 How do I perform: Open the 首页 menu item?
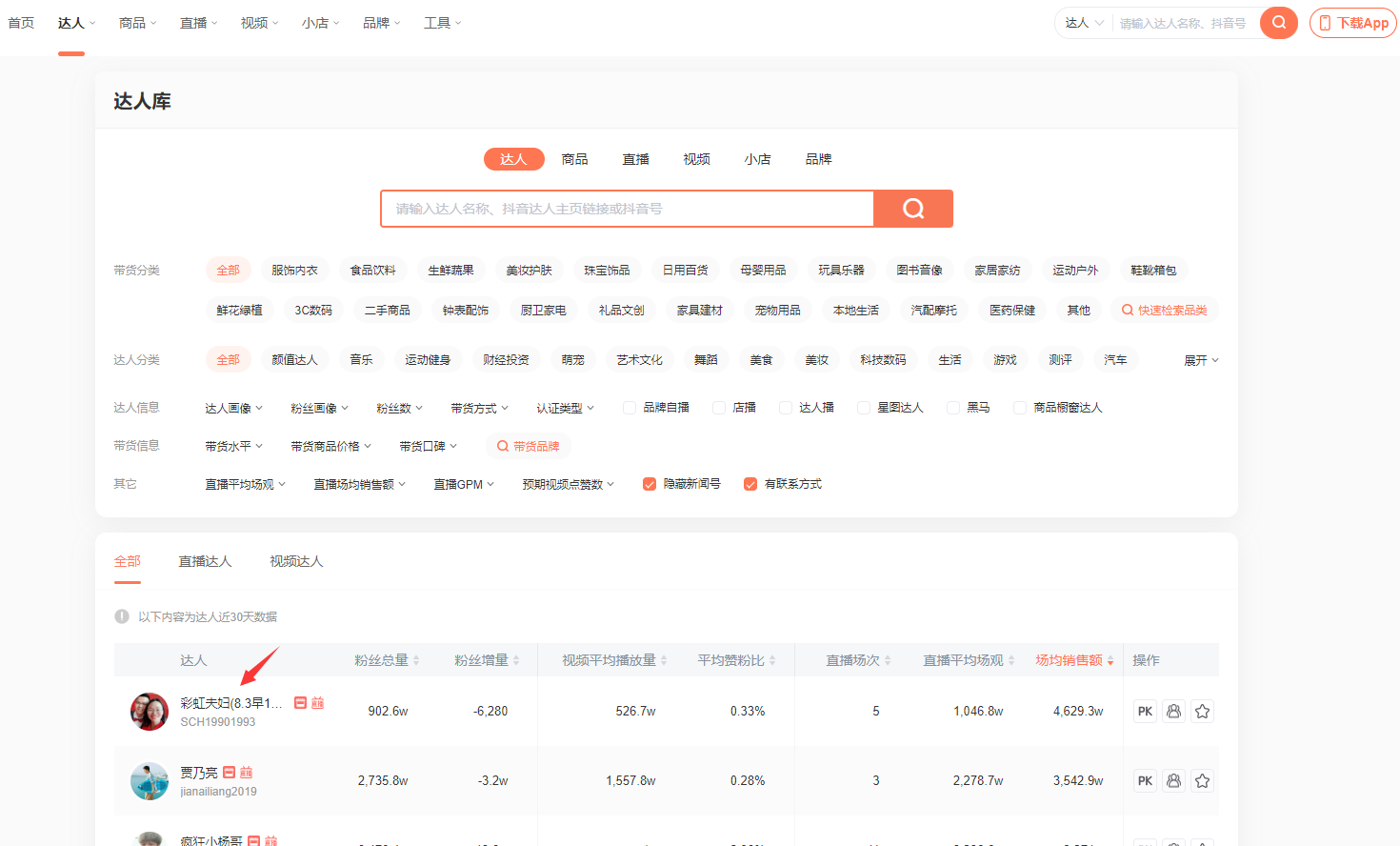[21, 23]
